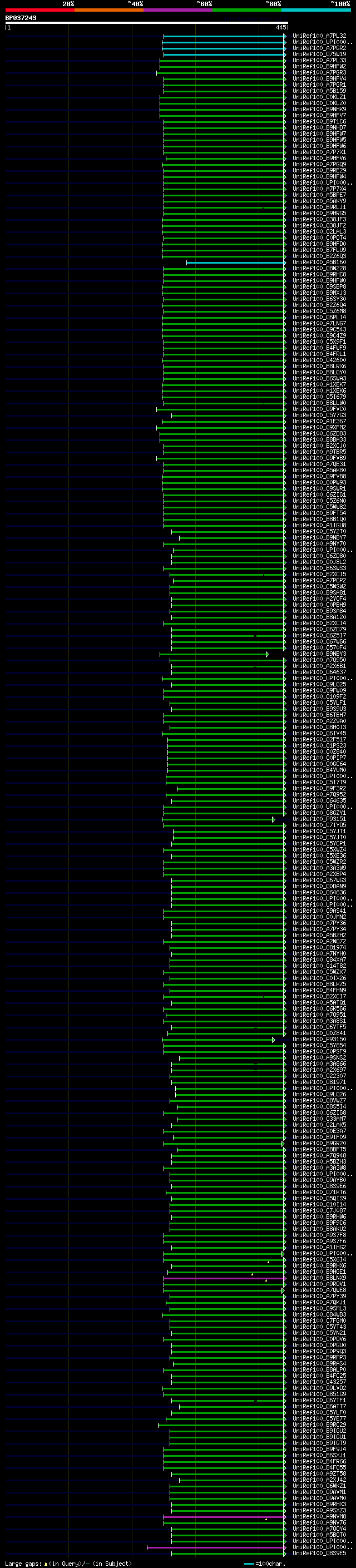Select the hit UniRef100_B9NBY3
This screenshot has width=356, height=1568.
coord(319,654)
